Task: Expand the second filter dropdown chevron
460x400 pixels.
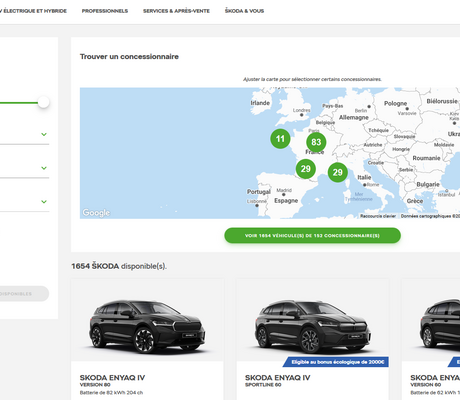Action: pyautogui.click(x=44, y=168)
